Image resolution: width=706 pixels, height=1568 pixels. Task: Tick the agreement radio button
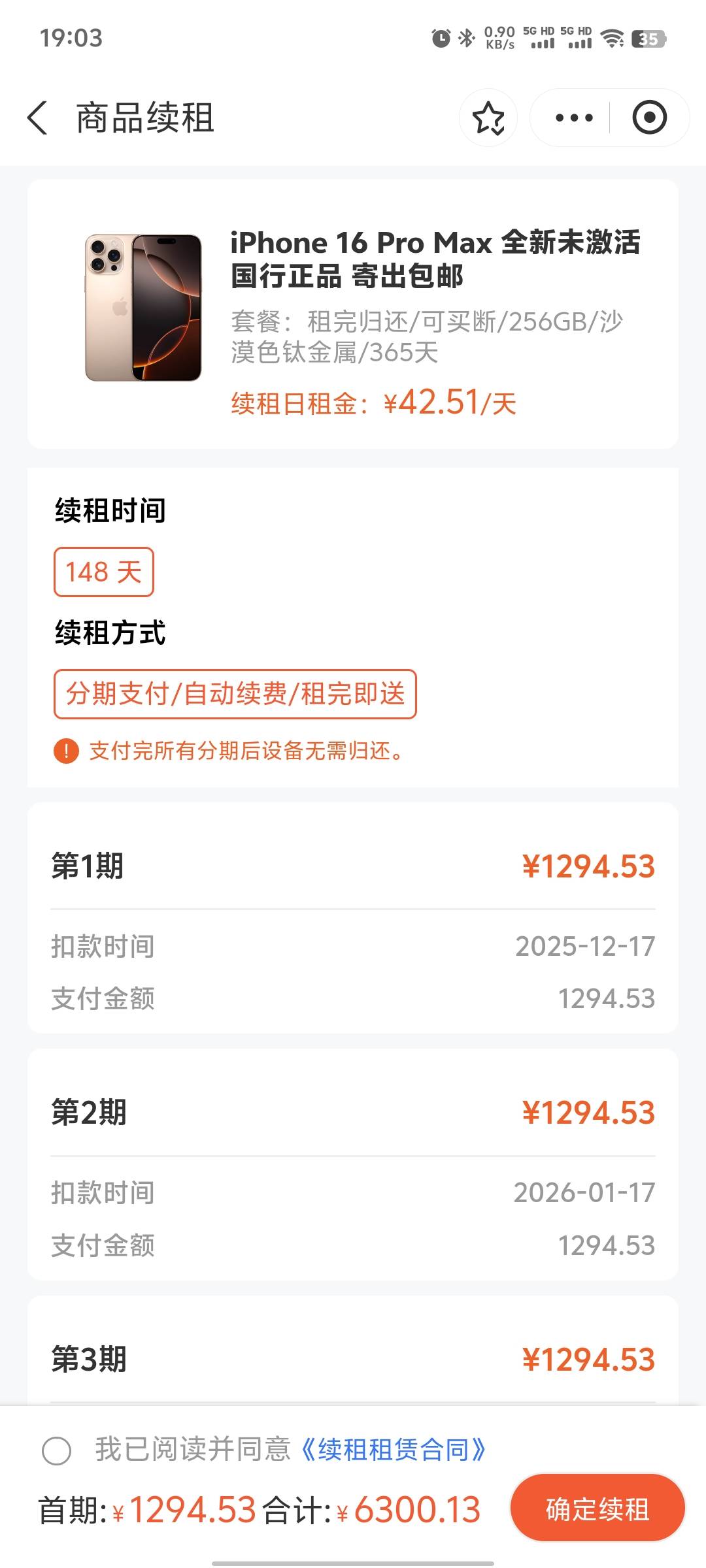click(x=57, y=1451)
